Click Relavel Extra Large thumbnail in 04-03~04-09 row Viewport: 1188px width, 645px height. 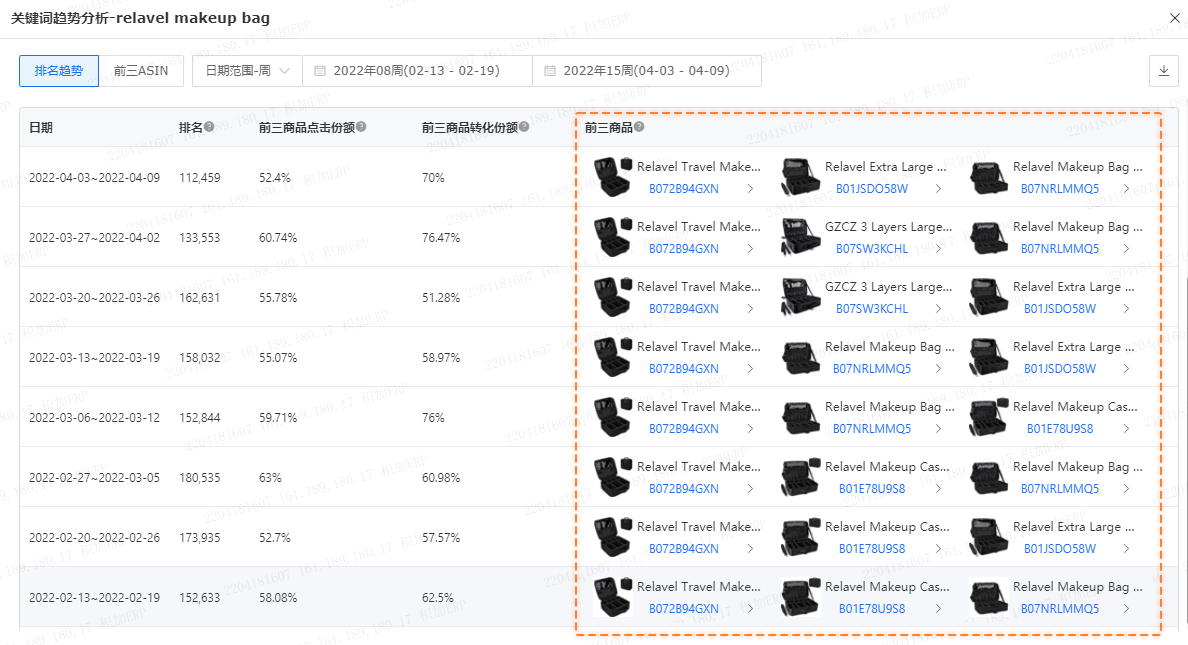tap(800, 177)
